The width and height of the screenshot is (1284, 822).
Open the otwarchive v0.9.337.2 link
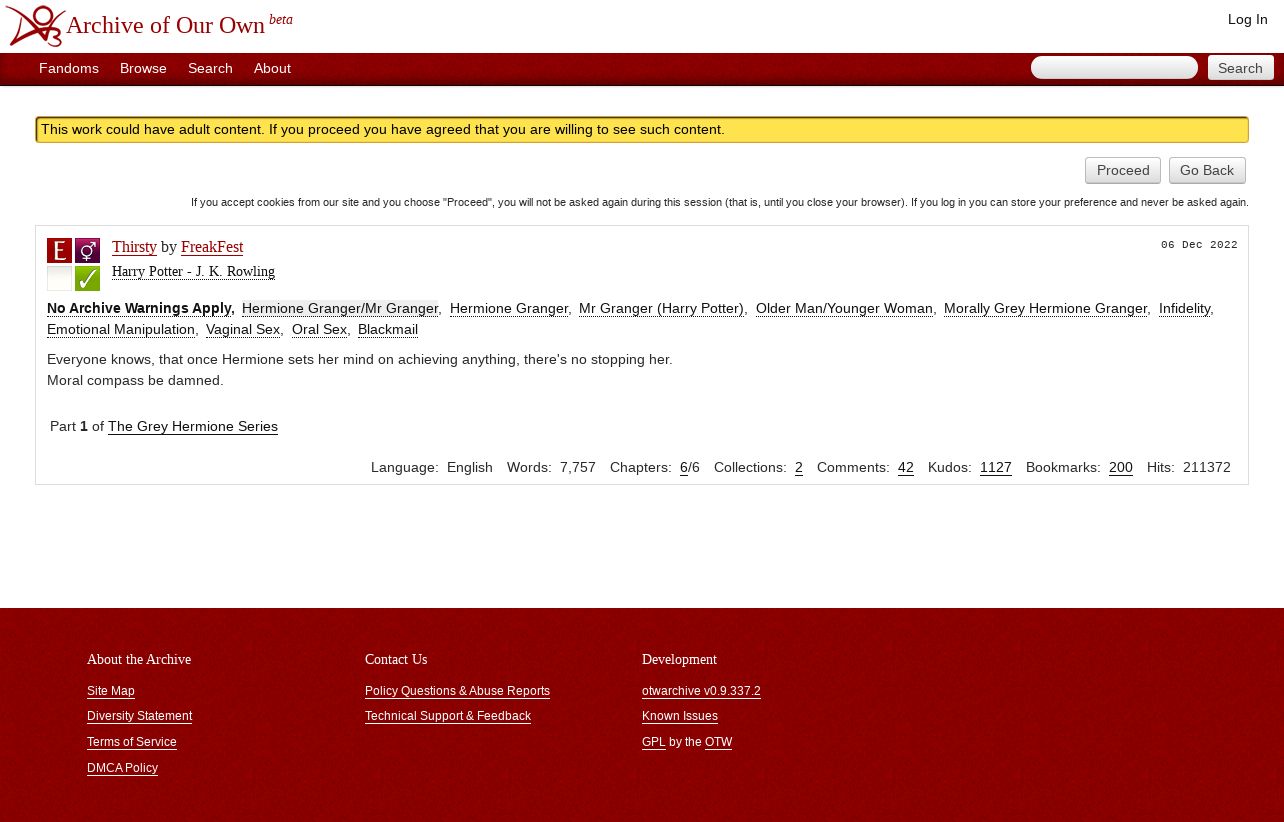tap(701, 691)
